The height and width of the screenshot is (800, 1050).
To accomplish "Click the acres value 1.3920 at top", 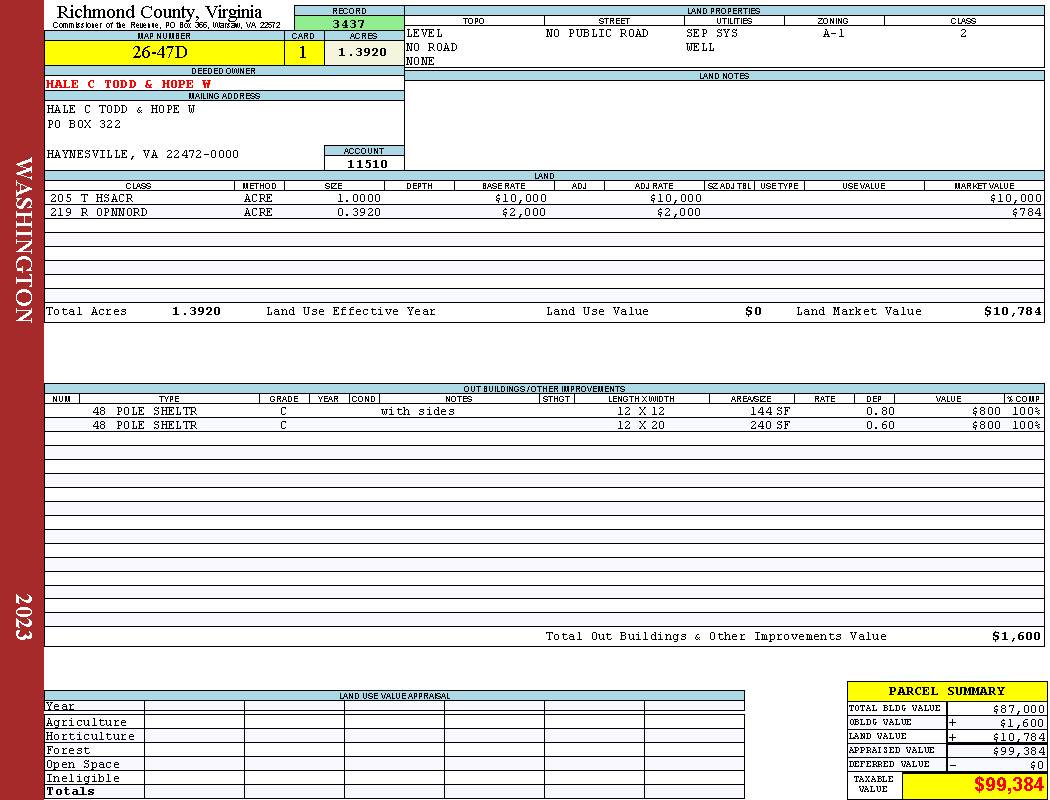I will click(363, 52).
